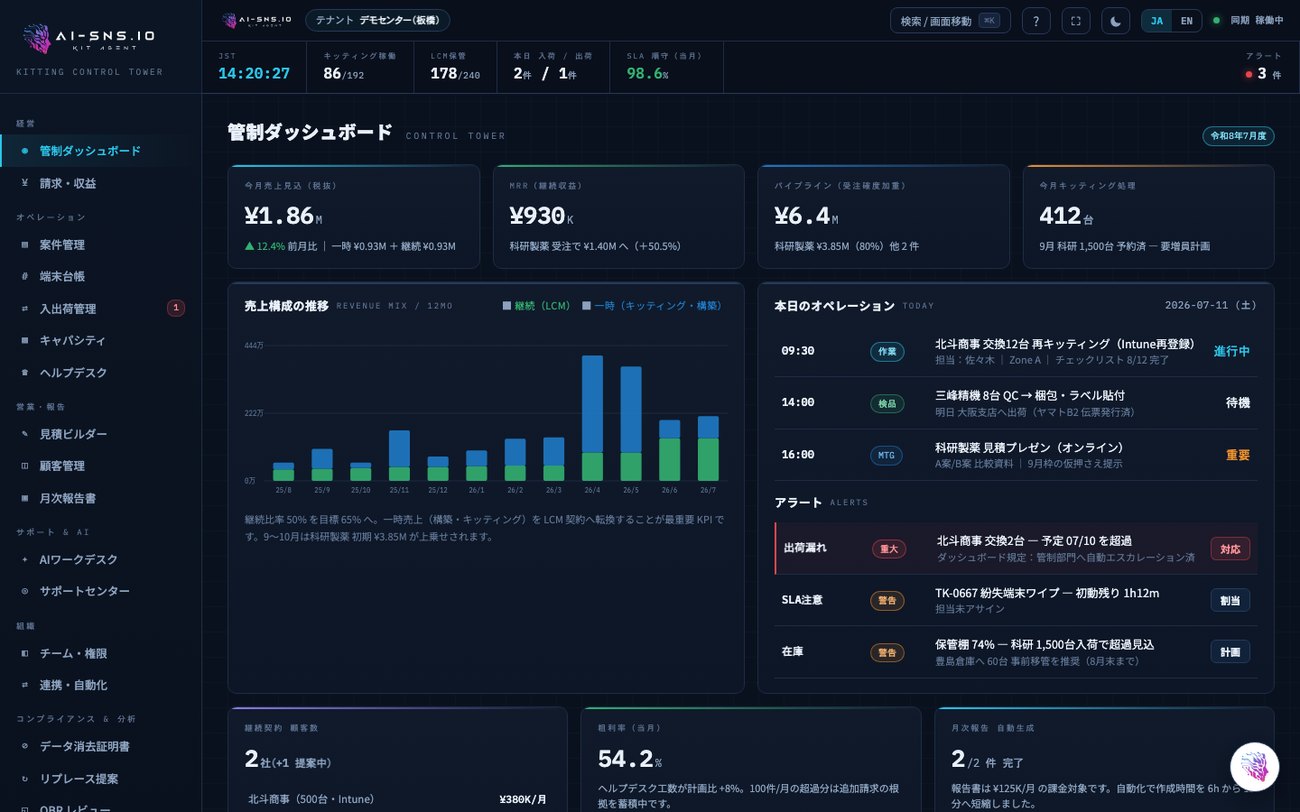Click the 見積ビルダー sidebar icon

(25, 434)
